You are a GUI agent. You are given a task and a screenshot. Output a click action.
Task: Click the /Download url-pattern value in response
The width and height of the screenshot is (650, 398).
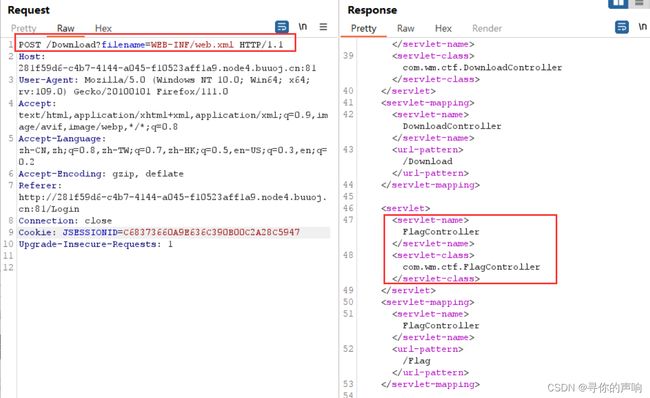(x=427, y=161)
